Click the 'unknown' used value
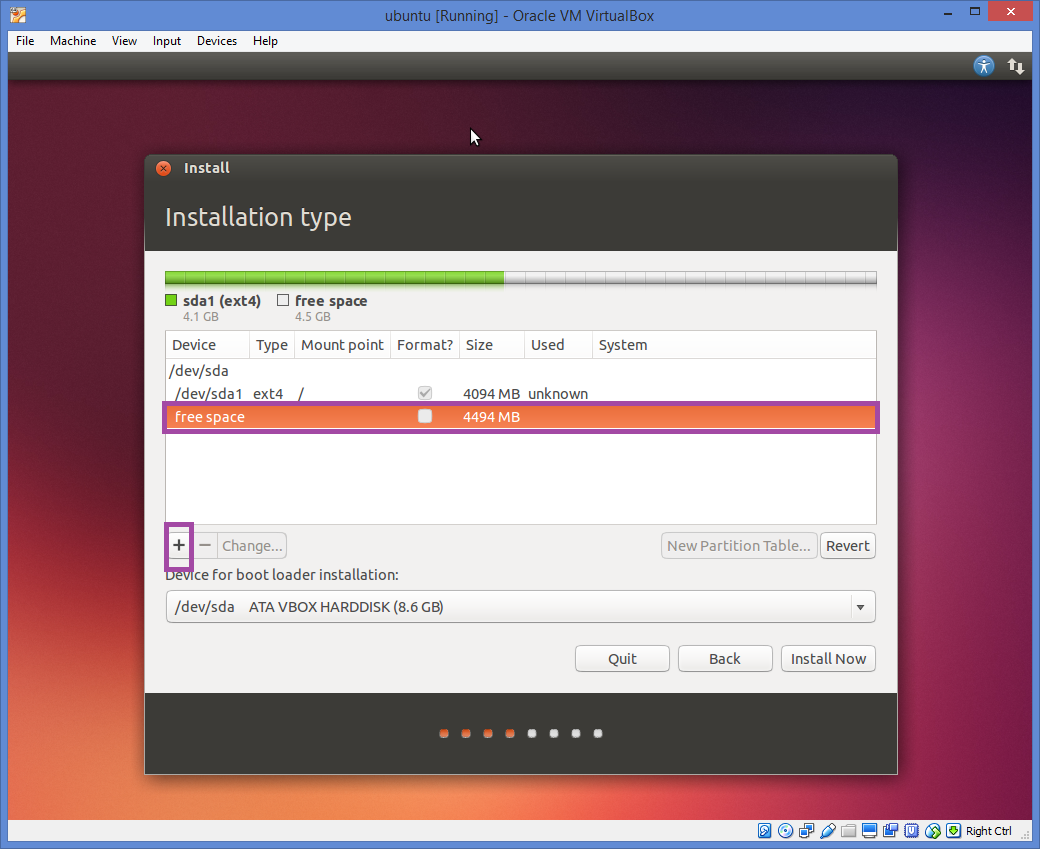 tap(558, 393)
